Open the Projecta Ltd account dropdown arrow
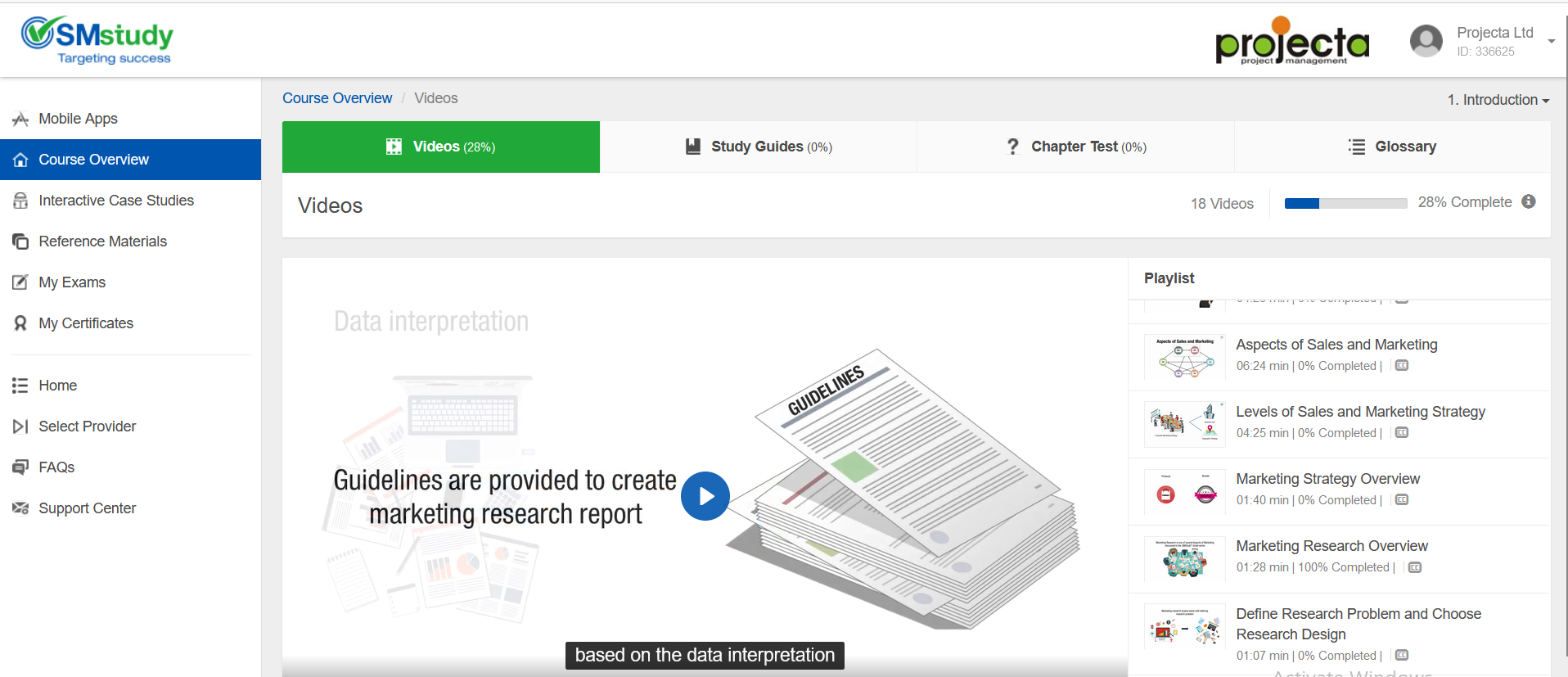 click(x=1551, y=42)
